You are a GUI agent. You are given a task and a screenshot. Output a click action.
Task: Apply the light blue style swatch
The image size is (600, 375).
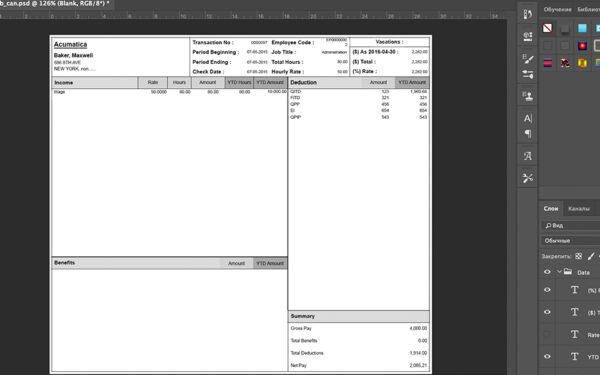[x=582, y=28]
